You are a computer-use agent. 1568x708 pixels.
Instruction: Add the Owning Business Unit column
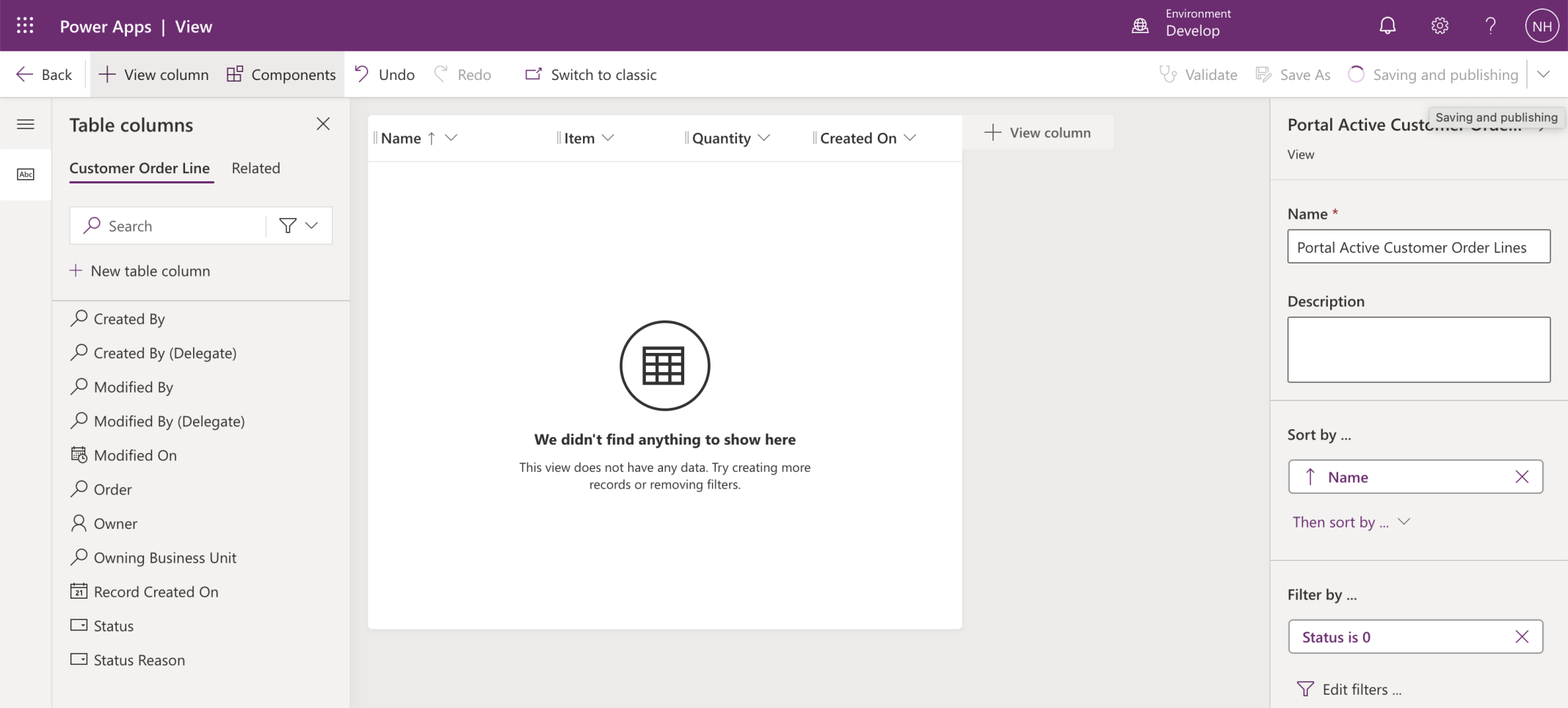(164, 558)
